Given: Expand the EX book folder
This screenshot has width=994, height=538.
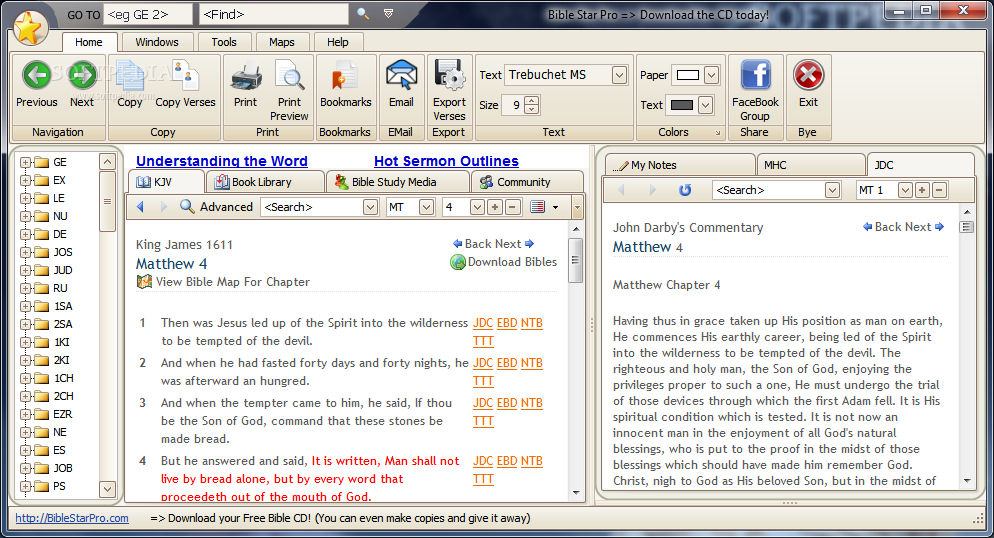Looking at the screenshot, I should coord(25,180).
